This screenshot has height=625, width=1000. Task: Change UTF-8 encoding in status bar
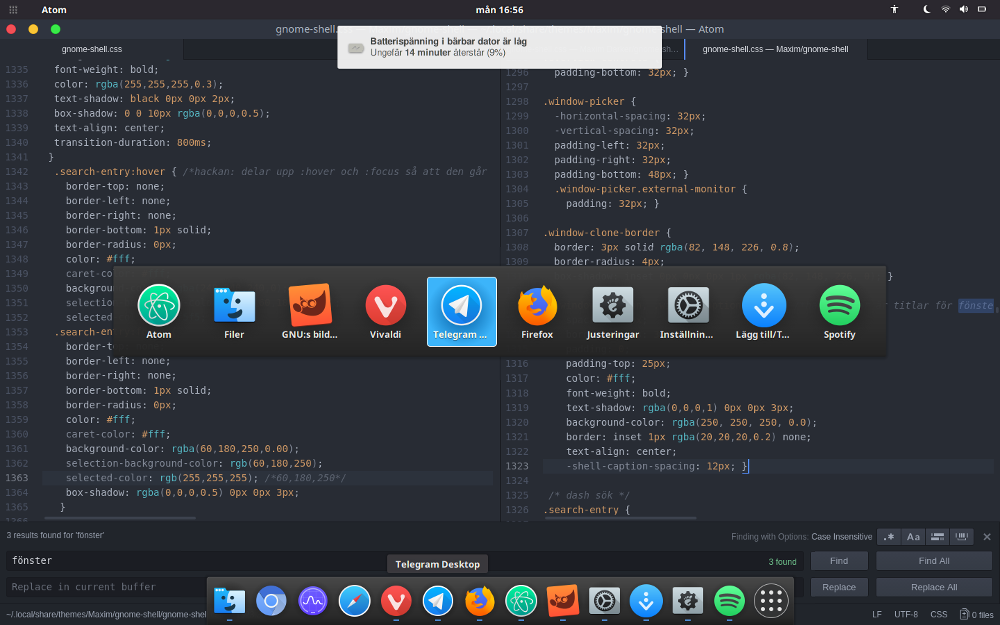(x=906, y=614)
